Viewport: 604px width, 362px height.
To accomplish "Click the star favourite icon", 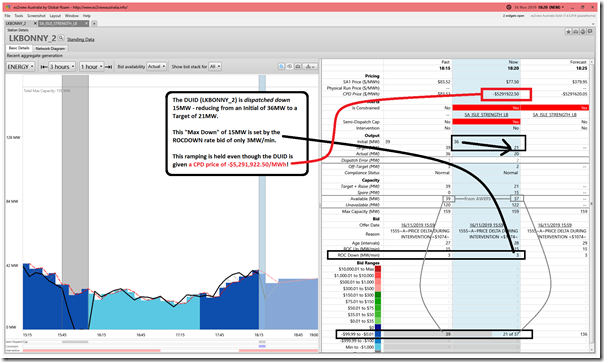I will [x=568, y=32].
